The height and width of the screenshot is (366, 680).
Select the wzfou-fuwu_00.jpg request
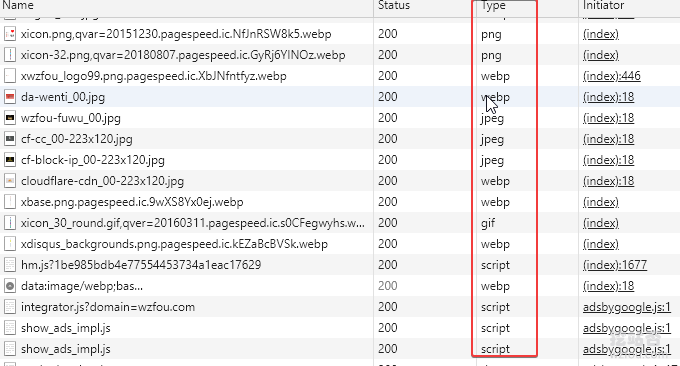pos(71,118)
